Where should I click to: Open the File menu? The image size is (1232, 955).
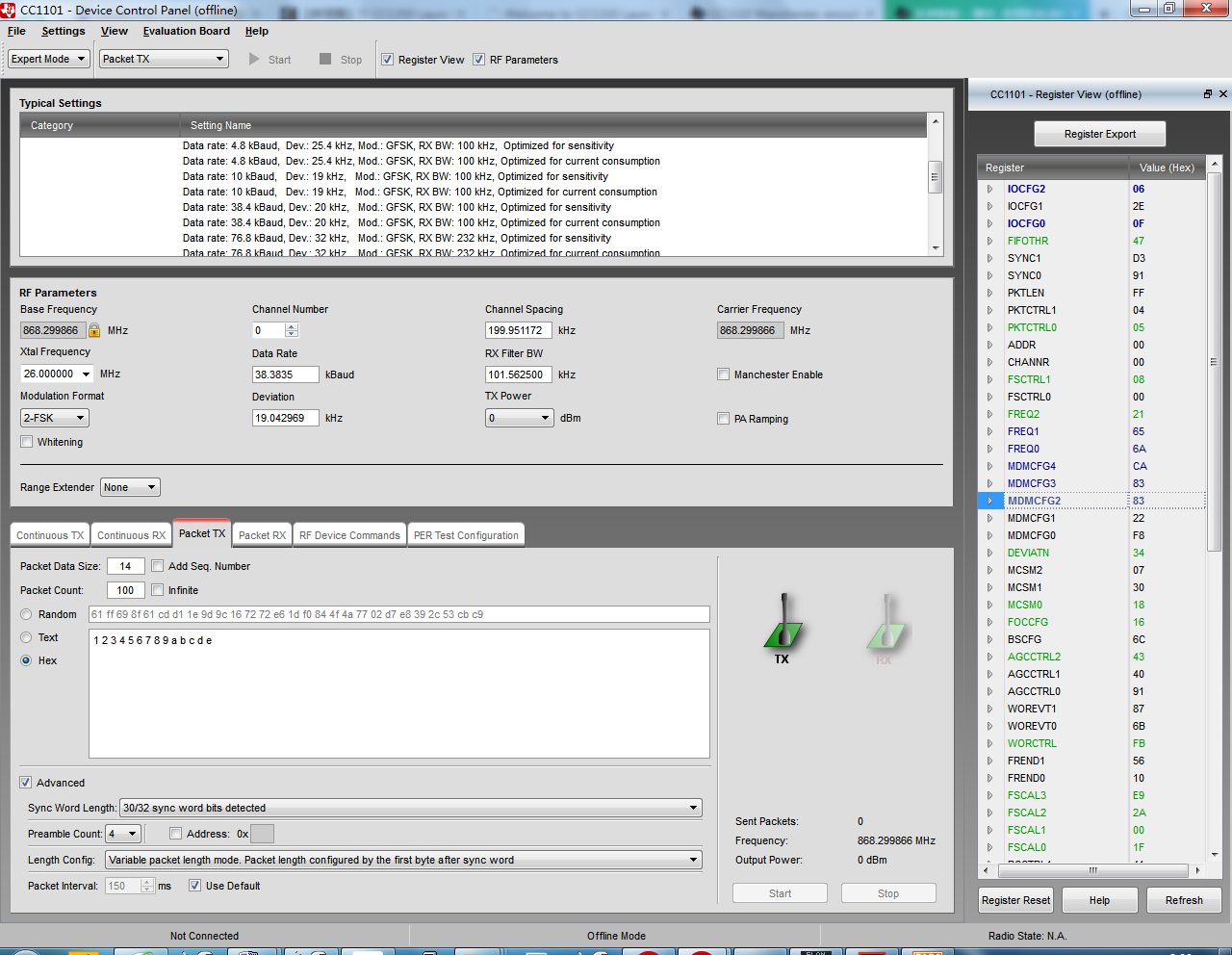(x=16, y=31)
